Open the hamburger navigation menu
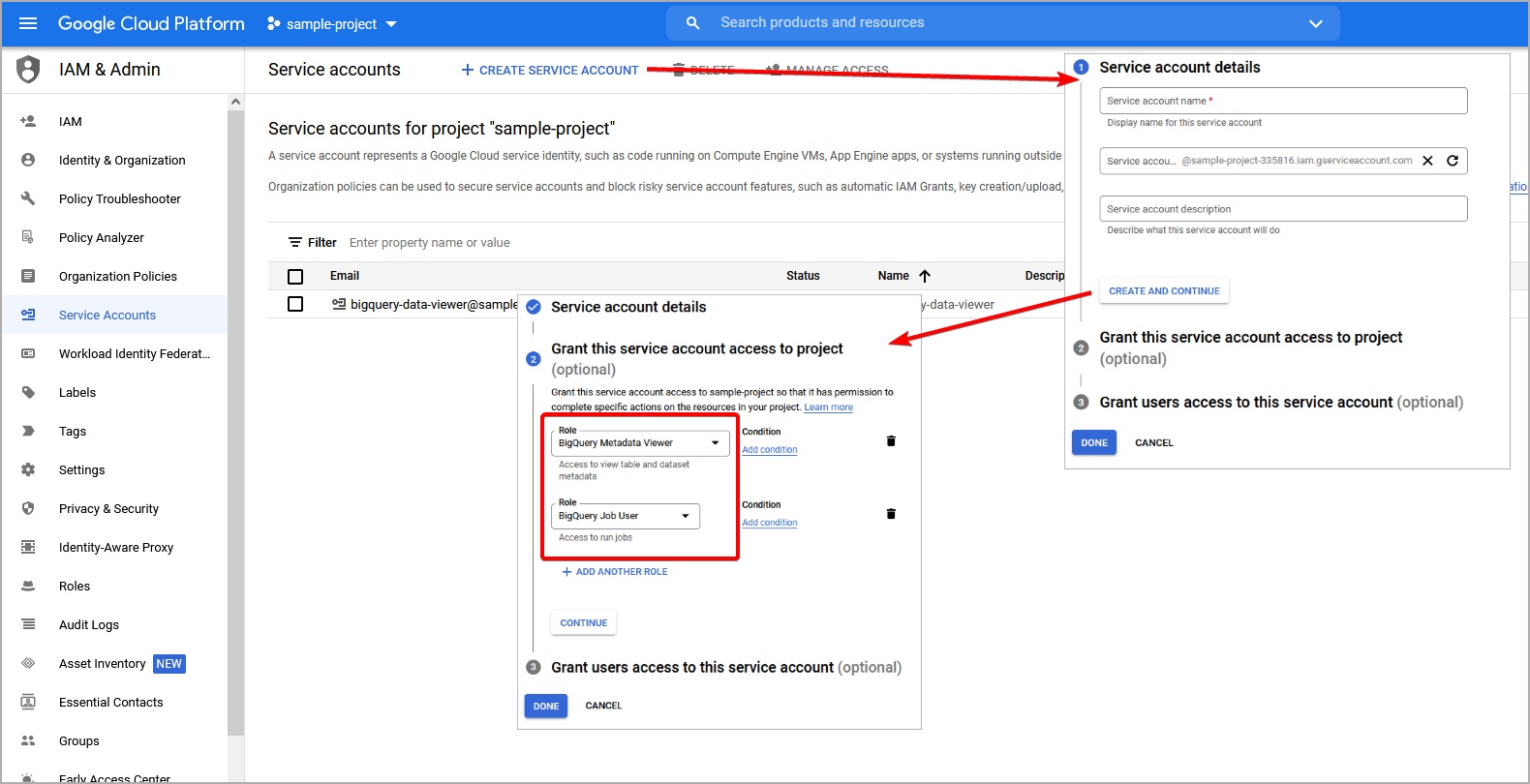The image size is (1530, 784). pos(28,23)
